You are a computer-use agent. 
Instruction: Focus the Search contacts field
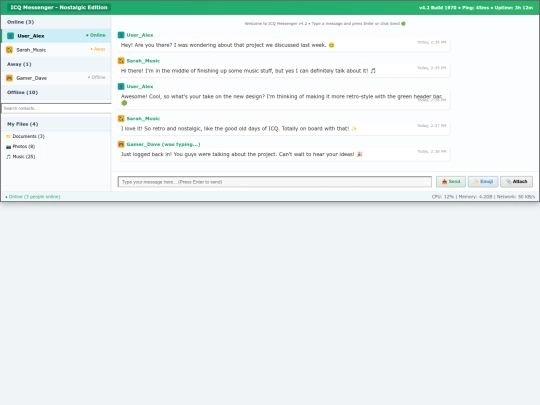click(56, 108)
